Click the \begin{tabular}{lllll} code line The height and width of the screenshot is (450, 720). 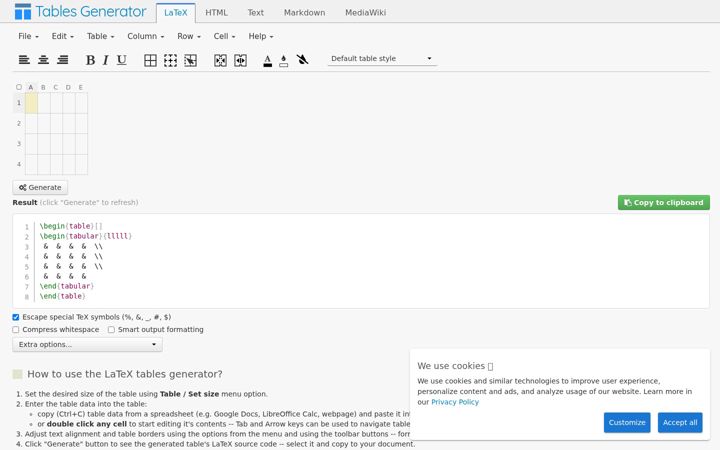tap(86, 236)
